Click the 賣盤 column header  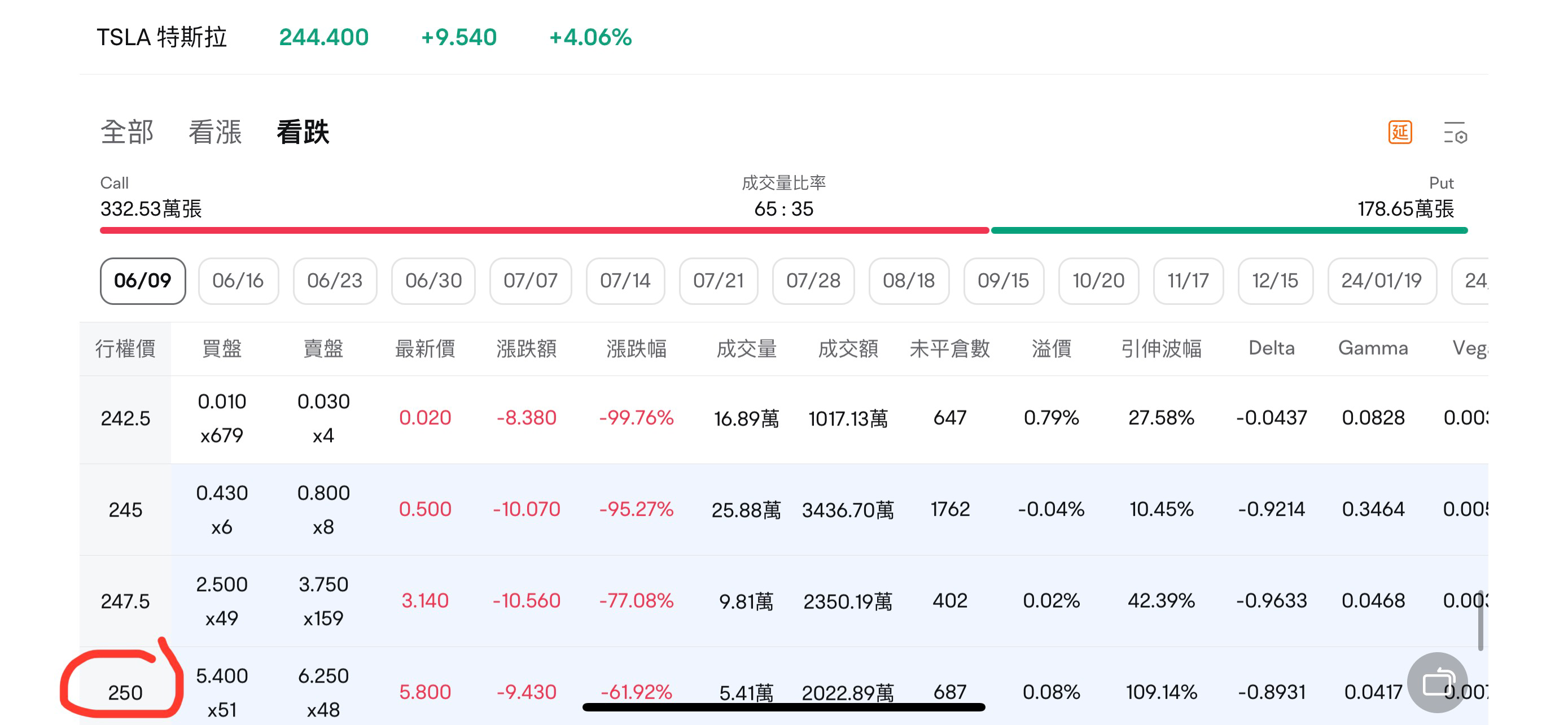pos(323,349)
